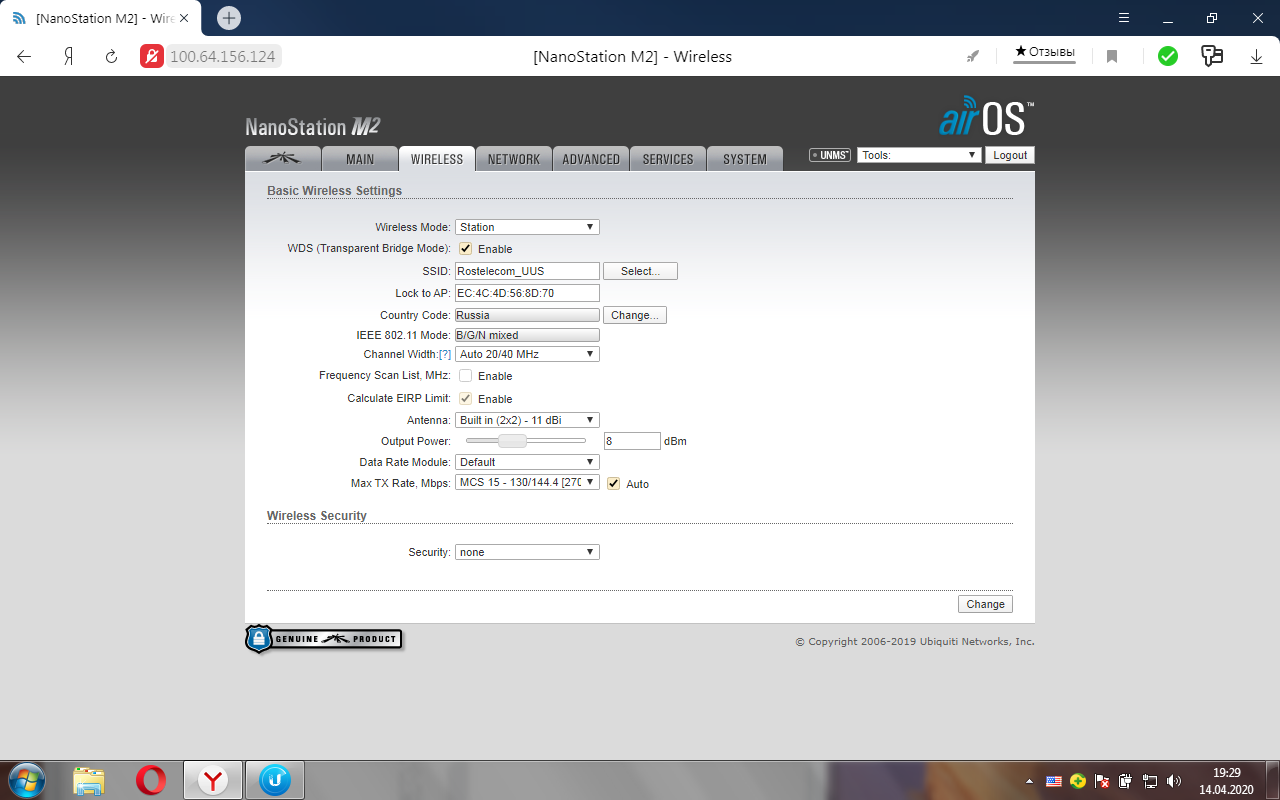Open the browser main menu
Image resolution: width=1280 pixels, height=800 pixels.
coord(1125,18)
